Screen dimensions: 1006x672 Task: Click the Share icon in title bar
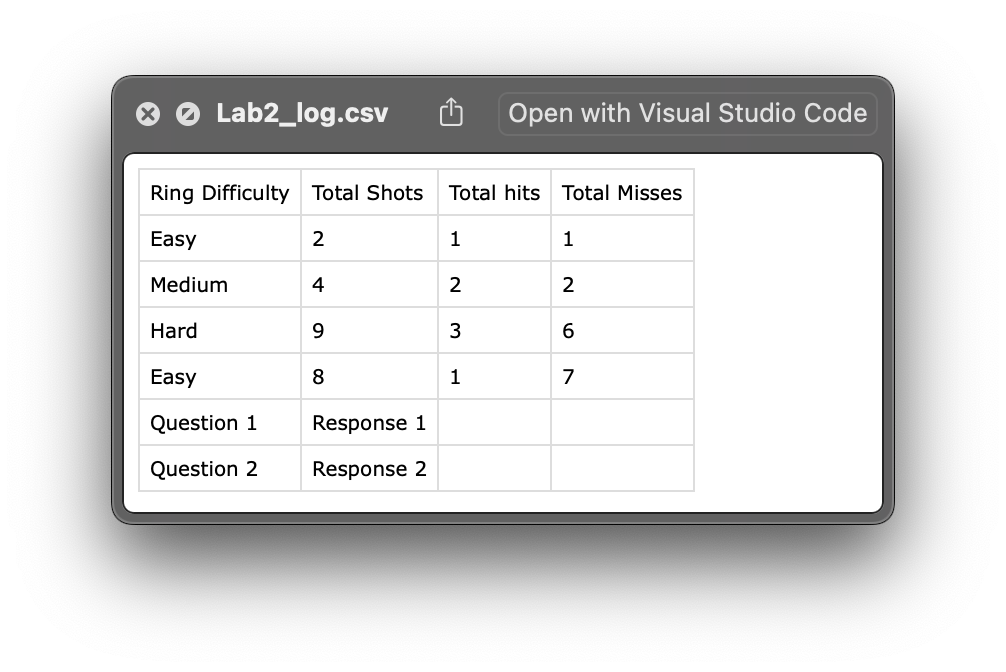click(x=451, y=113)
